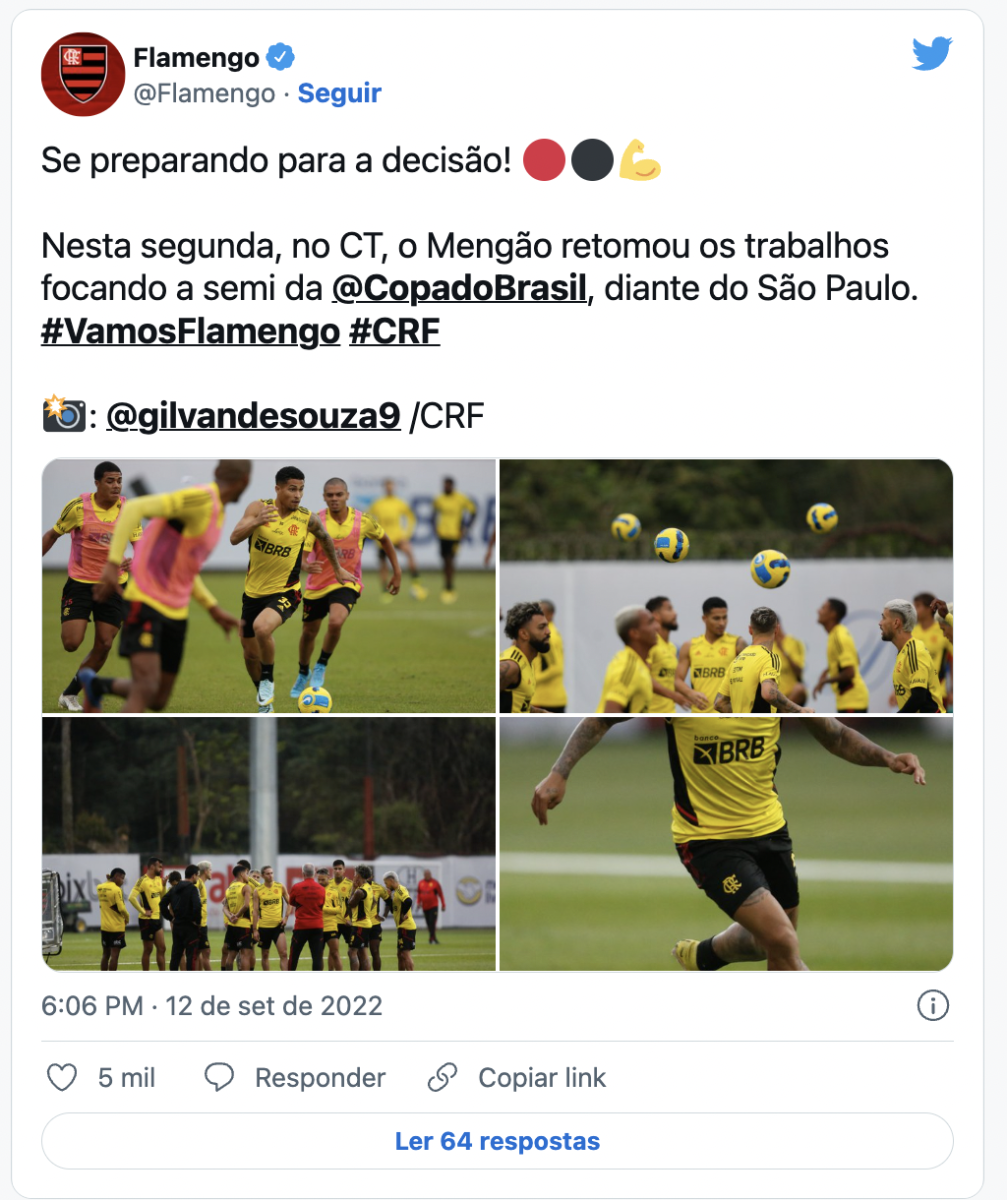The width and height of the screenshot is (1007, 1200).
Task: Click the verified badge next to Flamengo
Action: tap(280, 57)
